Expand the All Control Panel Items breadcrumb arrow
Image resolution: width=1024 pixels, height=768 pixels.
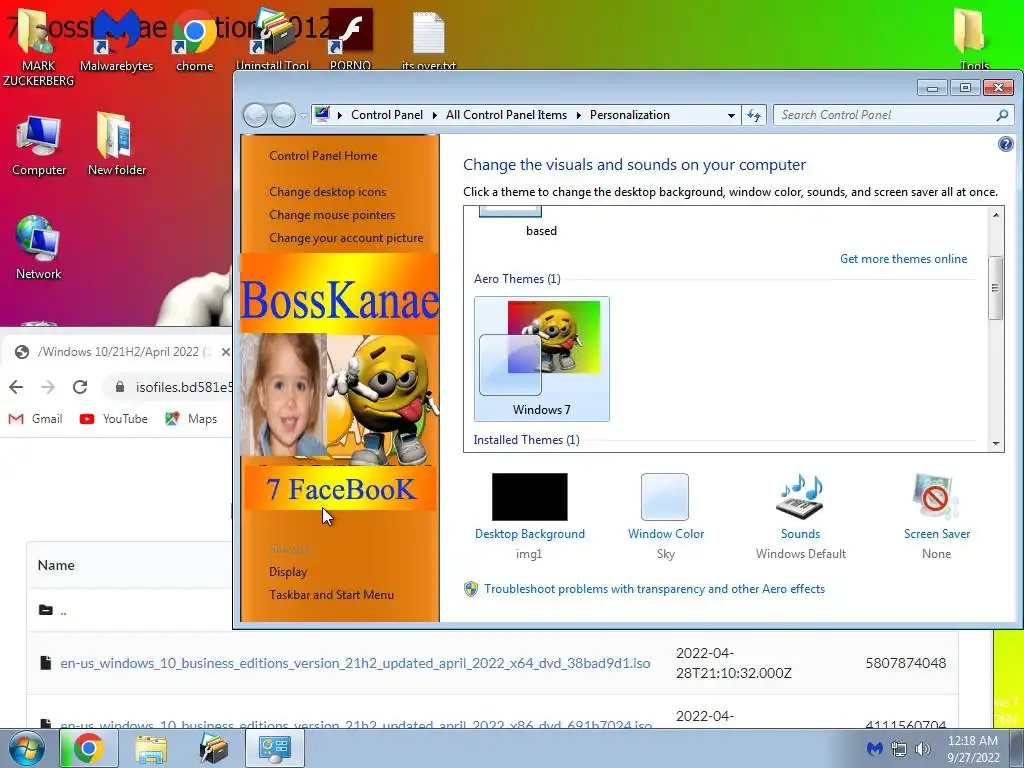(x=578, y=115)
